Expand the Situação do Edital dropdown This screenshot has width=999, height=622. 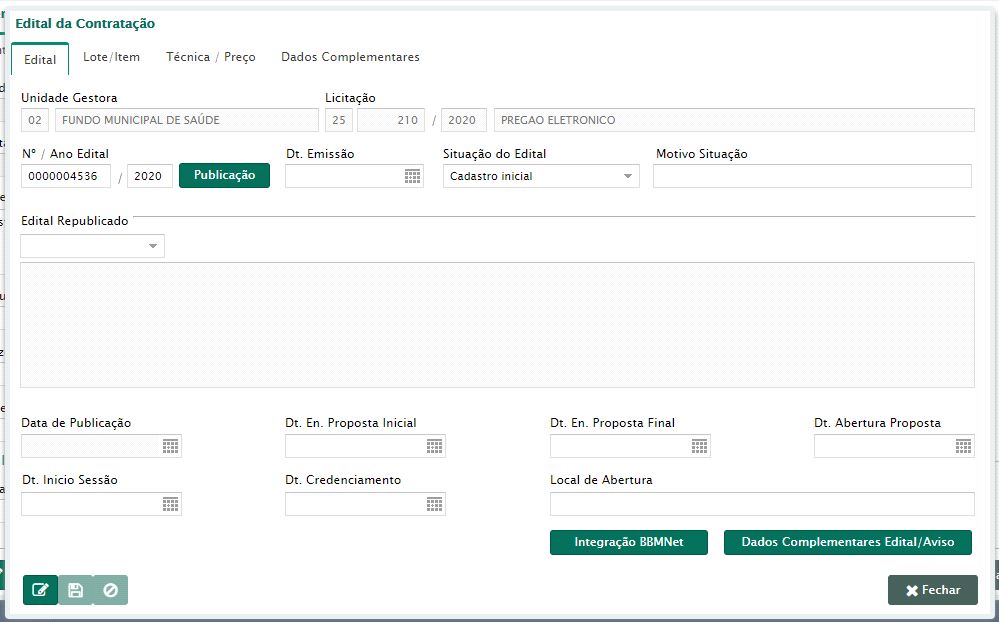coord(628,176)
